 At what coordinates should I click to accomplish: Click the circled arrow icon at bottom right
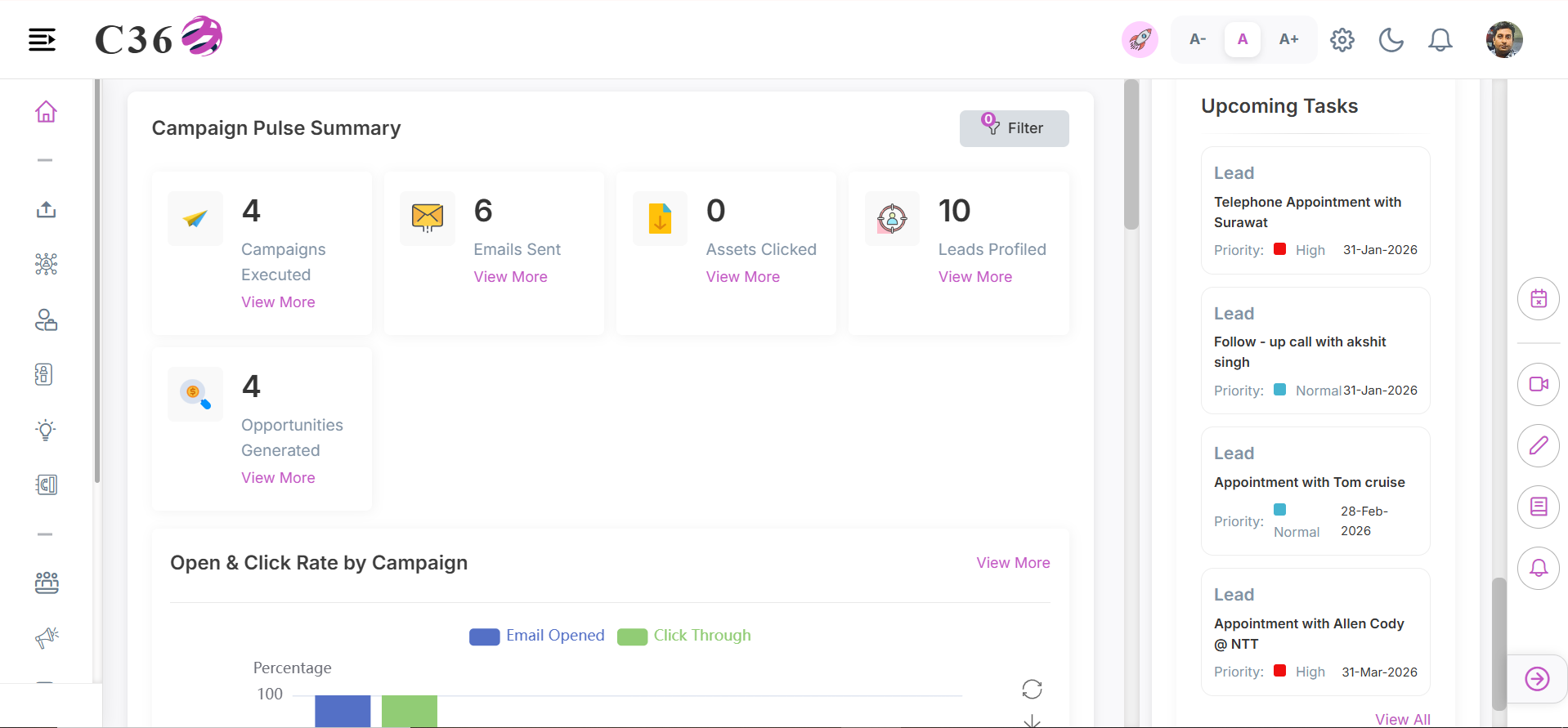pyautogui.click(x=1537, y=679)
